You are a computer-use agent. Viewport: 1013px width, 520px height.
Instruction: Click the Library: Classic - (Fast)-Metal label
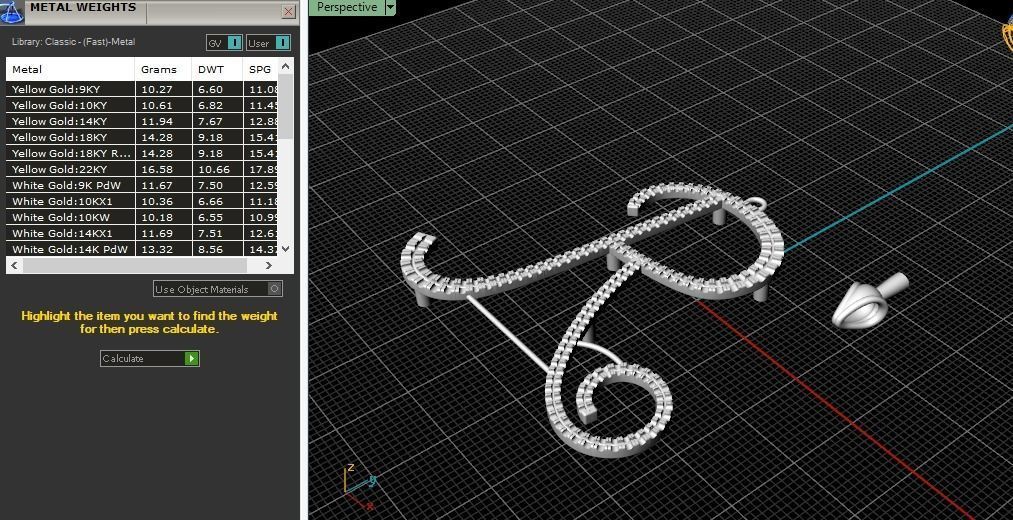pyautogui.click(x=74, y=42)
